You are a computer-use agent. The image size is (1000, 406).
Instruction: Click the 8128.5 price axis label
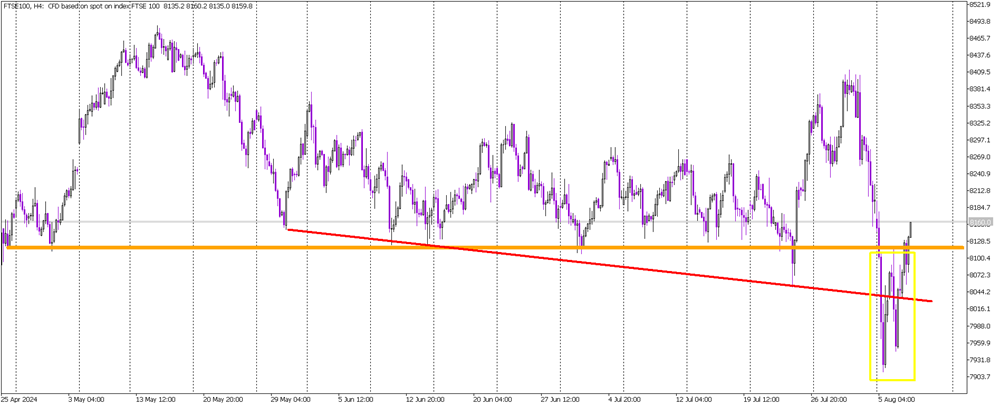(979, 242)
